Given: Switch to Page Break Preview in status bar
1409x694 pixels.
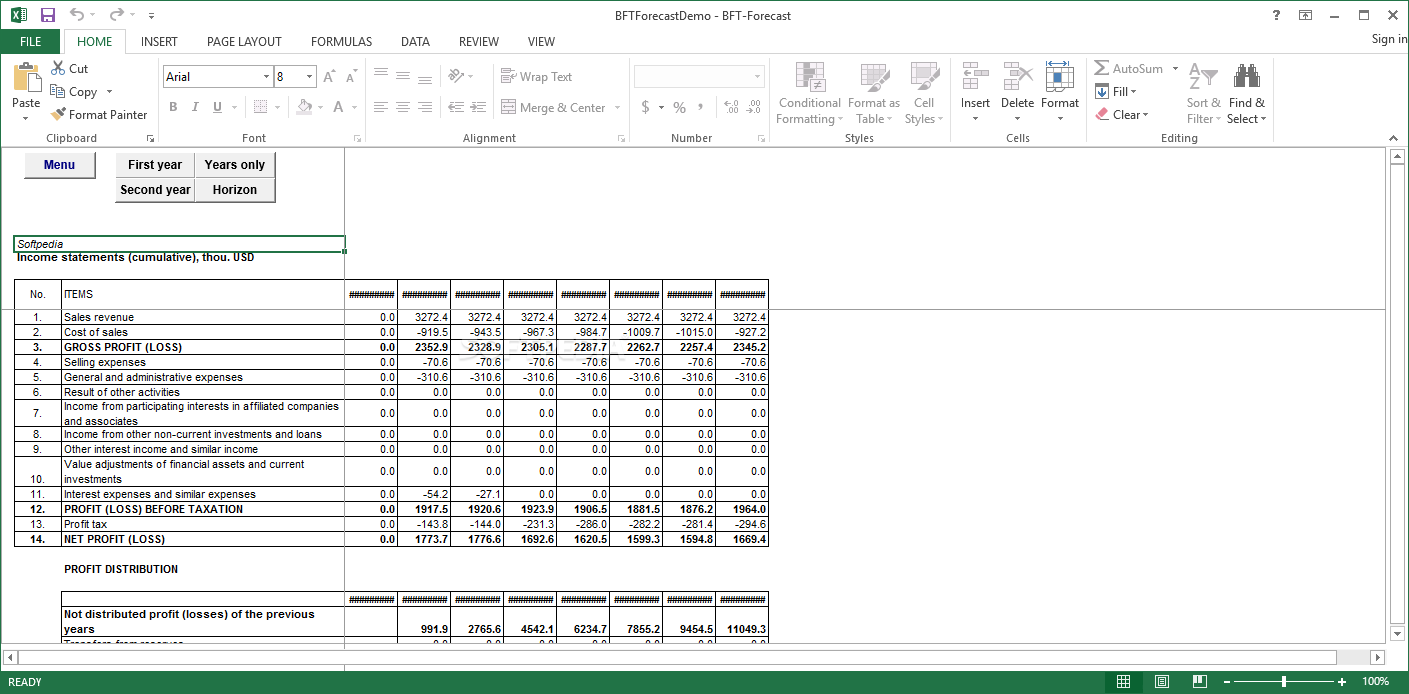Looking at the screenshot, I should [1199, 682].
